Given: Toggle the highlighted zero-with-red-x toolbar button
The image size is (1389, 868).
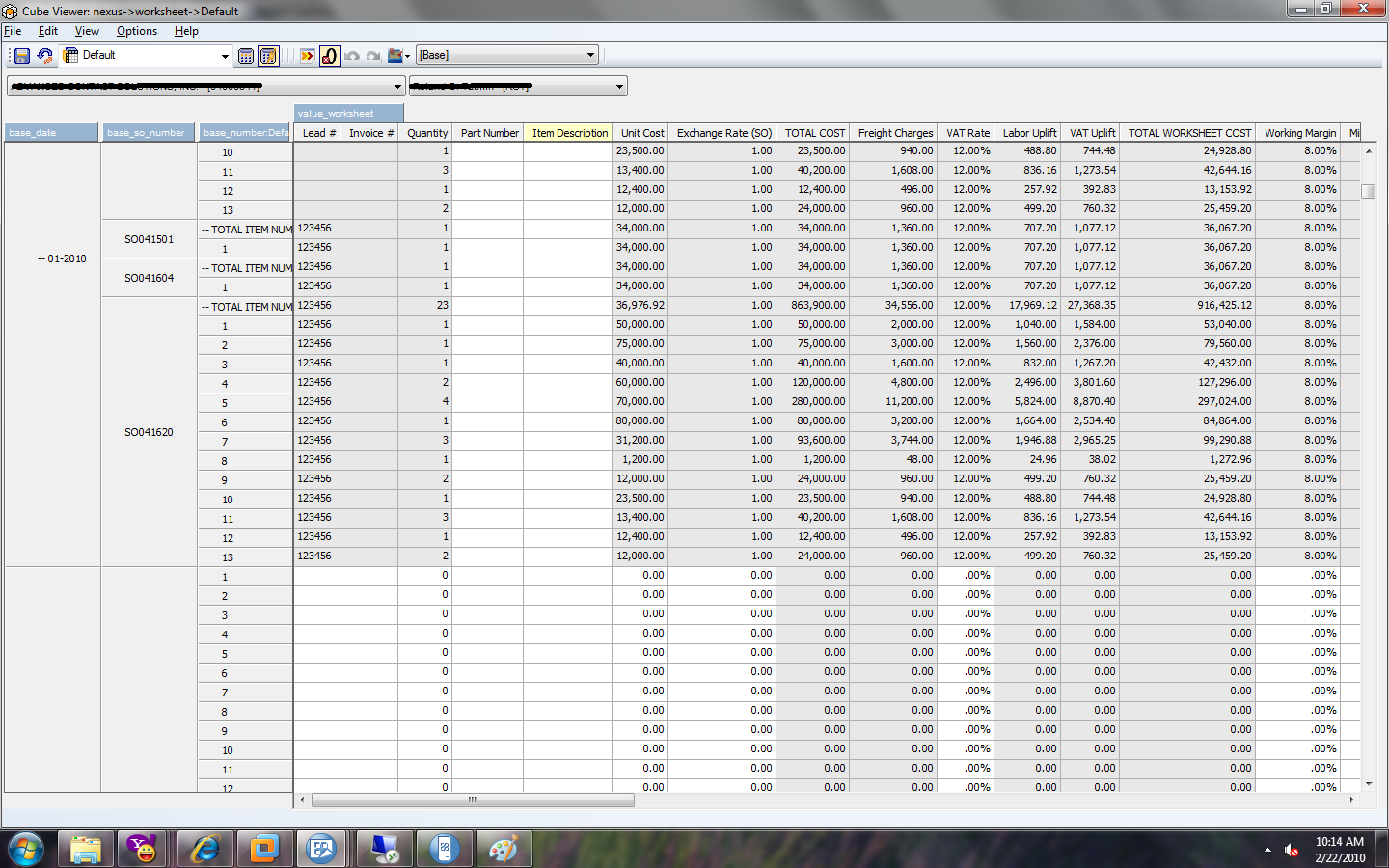Looking at the screenshot, I should (x=330, y=56).
